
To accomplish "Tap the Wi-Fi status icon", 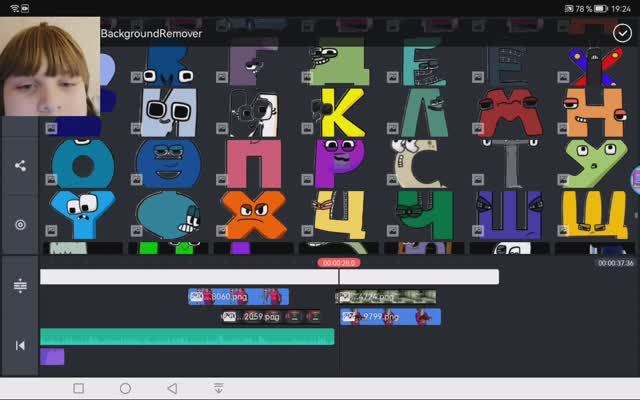I will (x=15, y=8).
